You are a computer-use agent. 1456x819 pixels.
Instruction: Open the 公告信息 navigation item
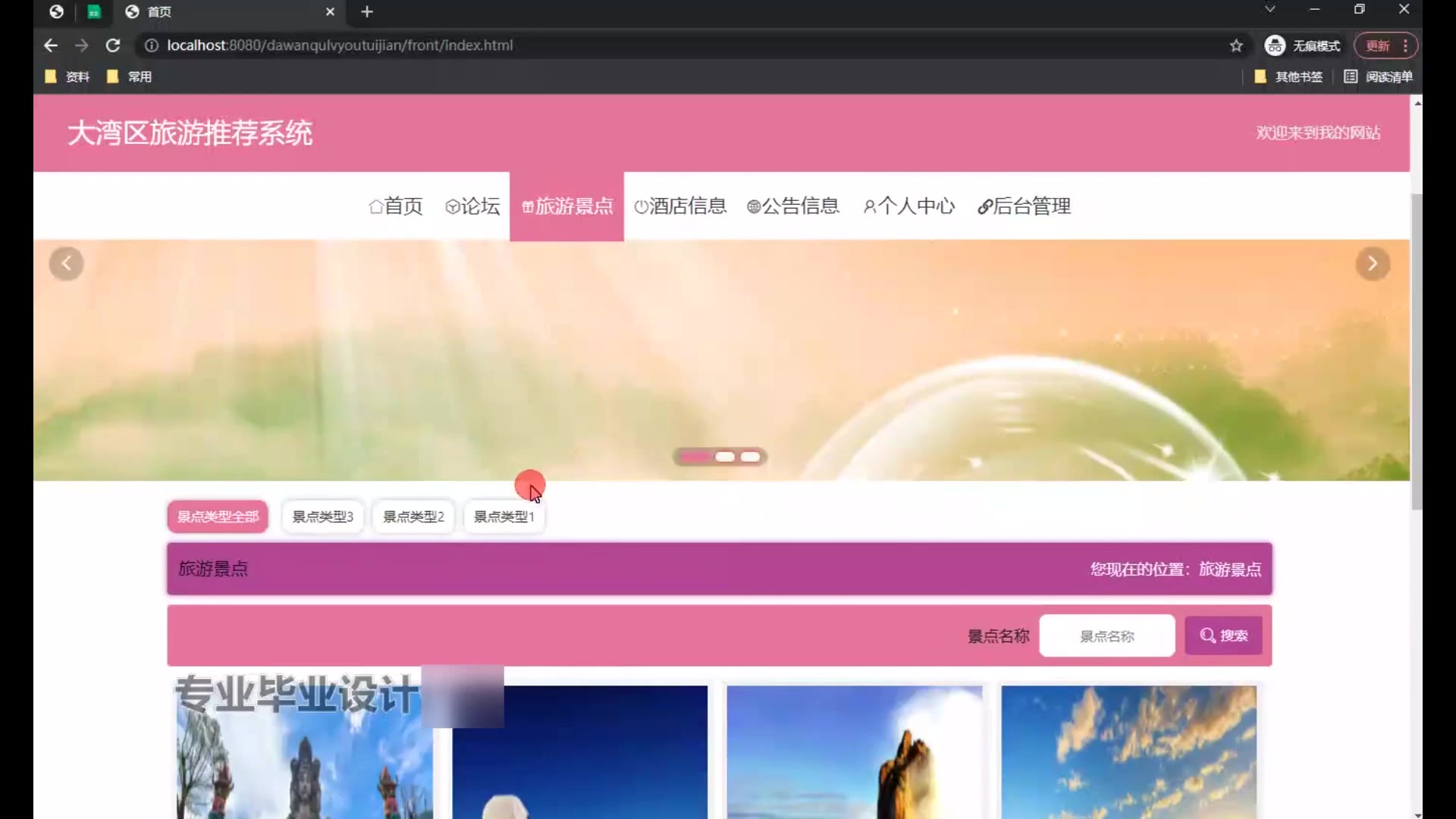pos(793,206)
